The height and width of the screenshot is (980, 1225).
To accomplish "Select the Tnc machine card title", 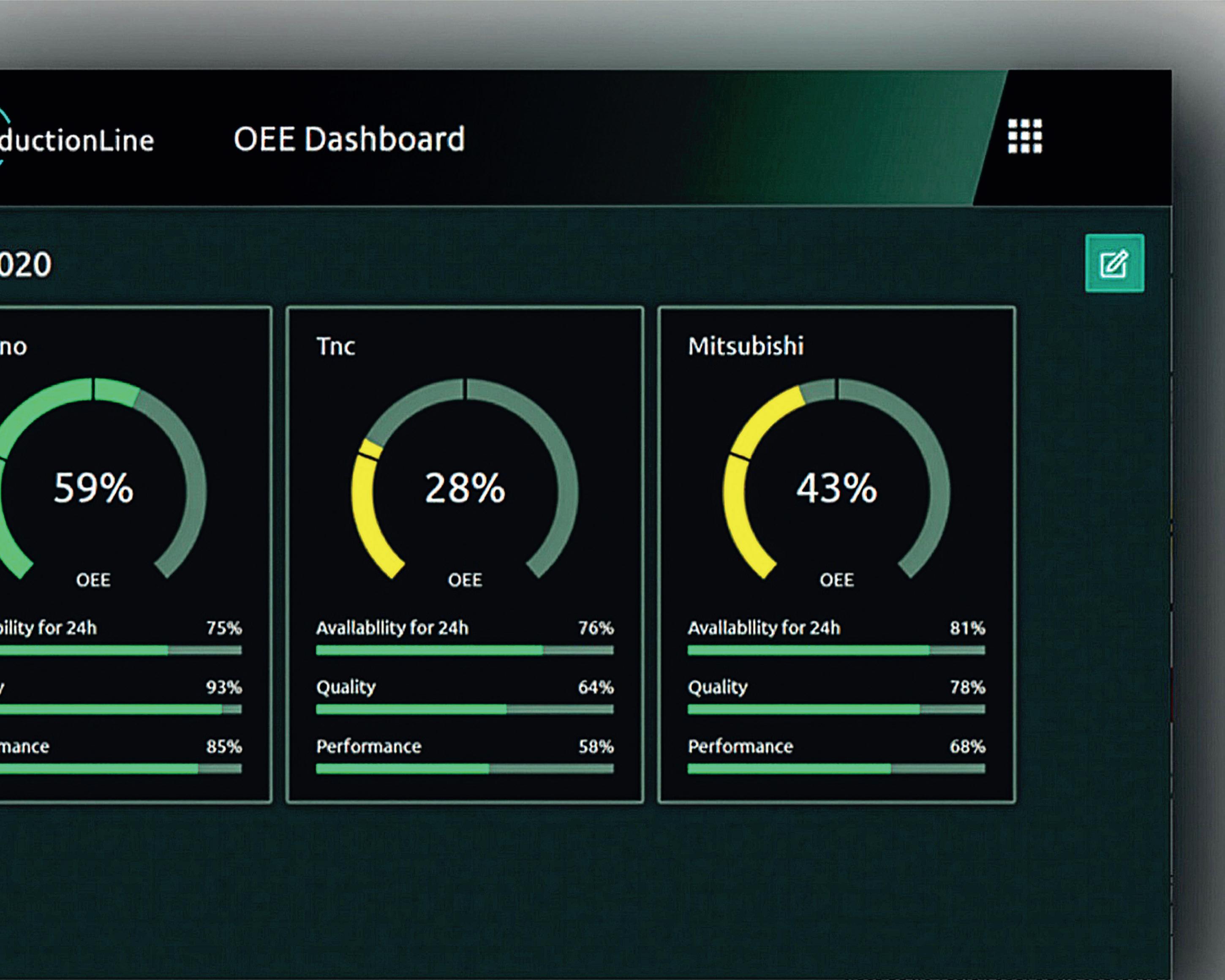I will 335,346.
